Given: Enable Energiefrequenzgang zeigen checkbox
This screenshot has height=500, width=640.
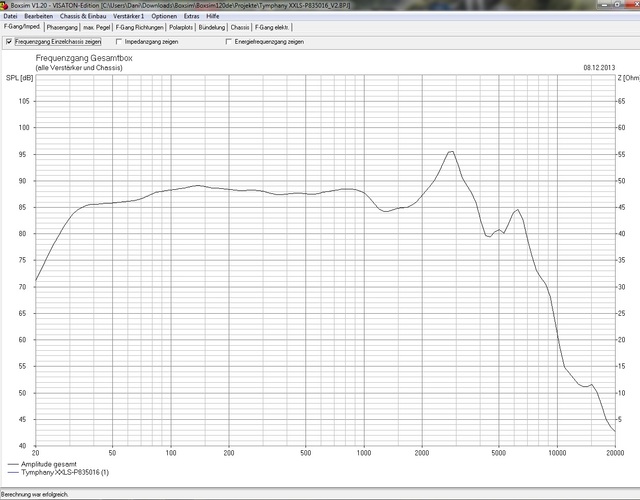Looking at the screenshot, I should coord(229,42).
